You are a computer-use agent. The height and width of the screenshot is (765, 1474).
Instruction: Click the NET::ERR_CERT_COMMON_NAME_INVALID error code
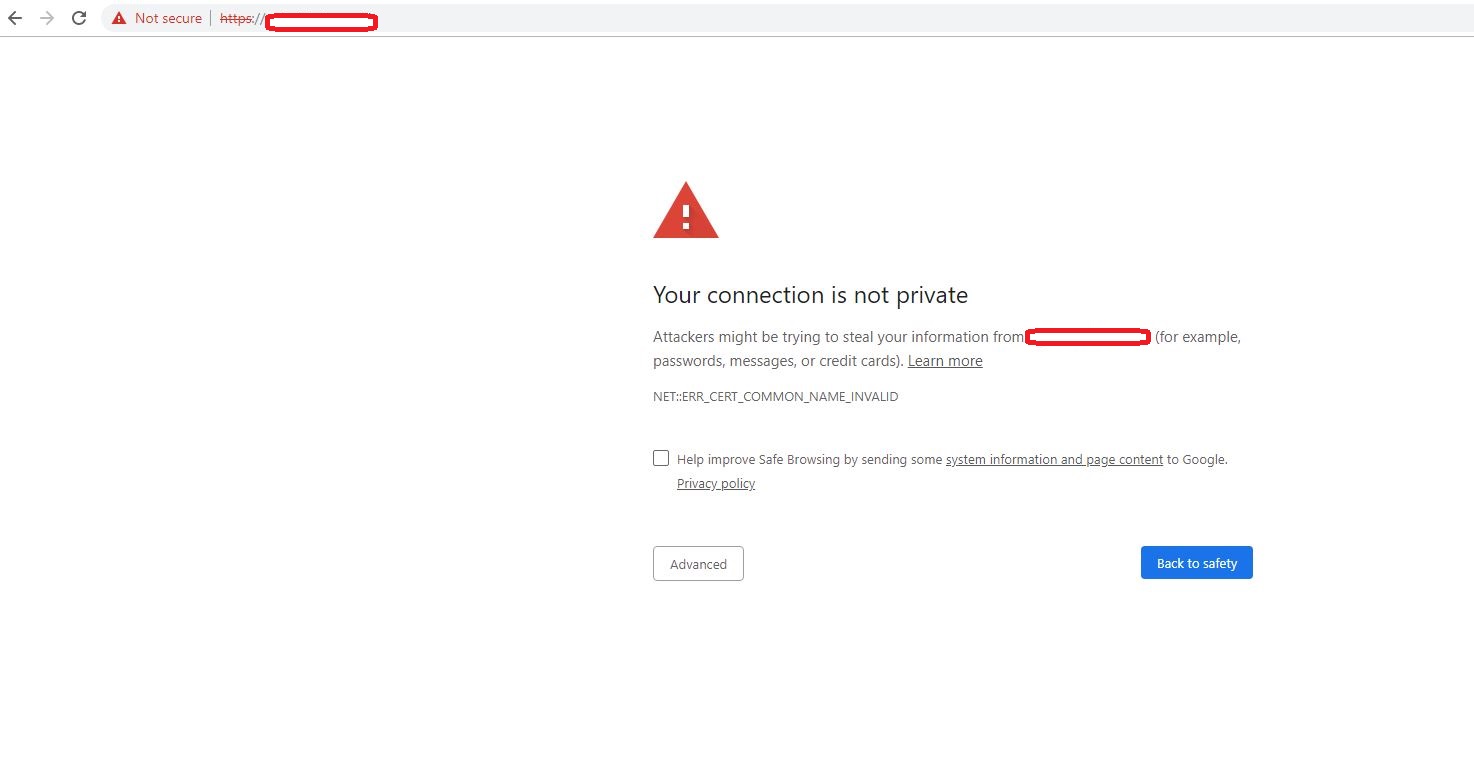click(775, 397)
